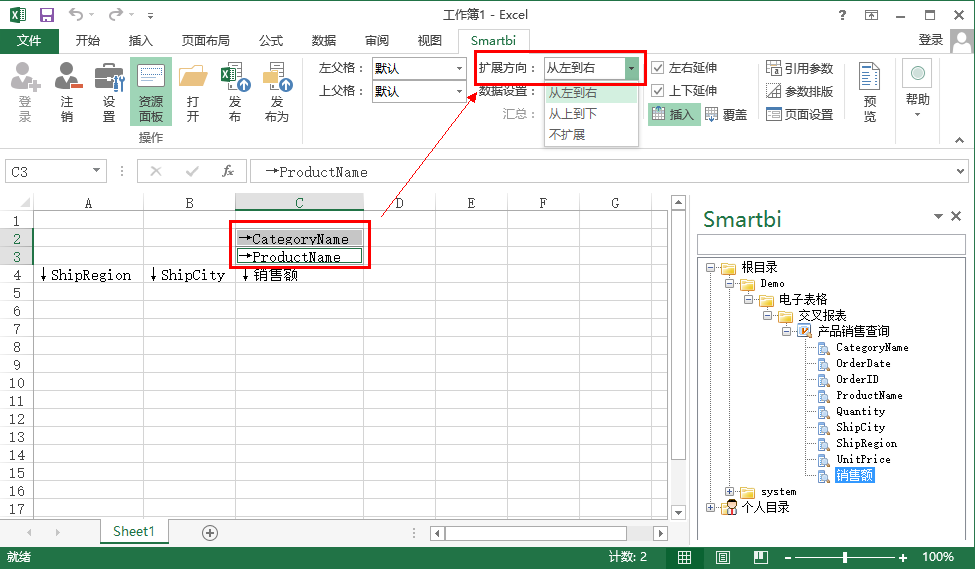Open the Name Box dropdown arrow
This screenshot has height=569, width=975.
(x=96, y=170)
